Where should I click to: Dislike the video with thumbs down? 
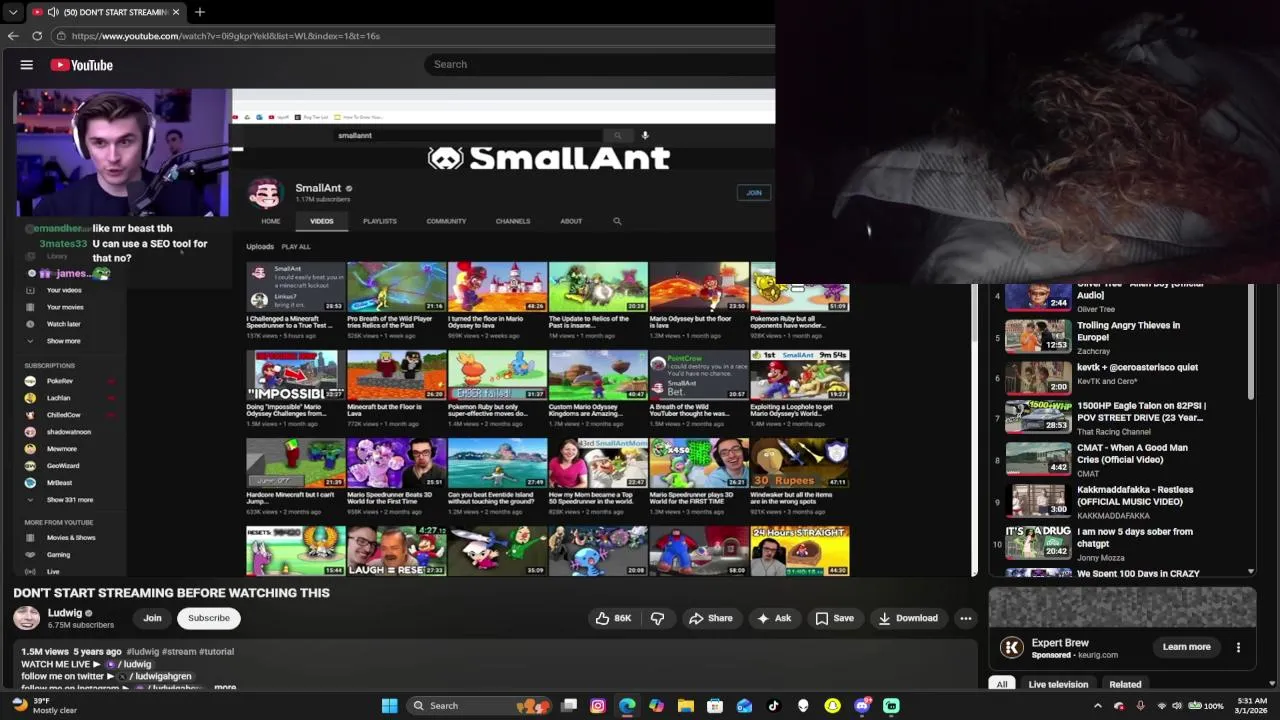(657, 618)
